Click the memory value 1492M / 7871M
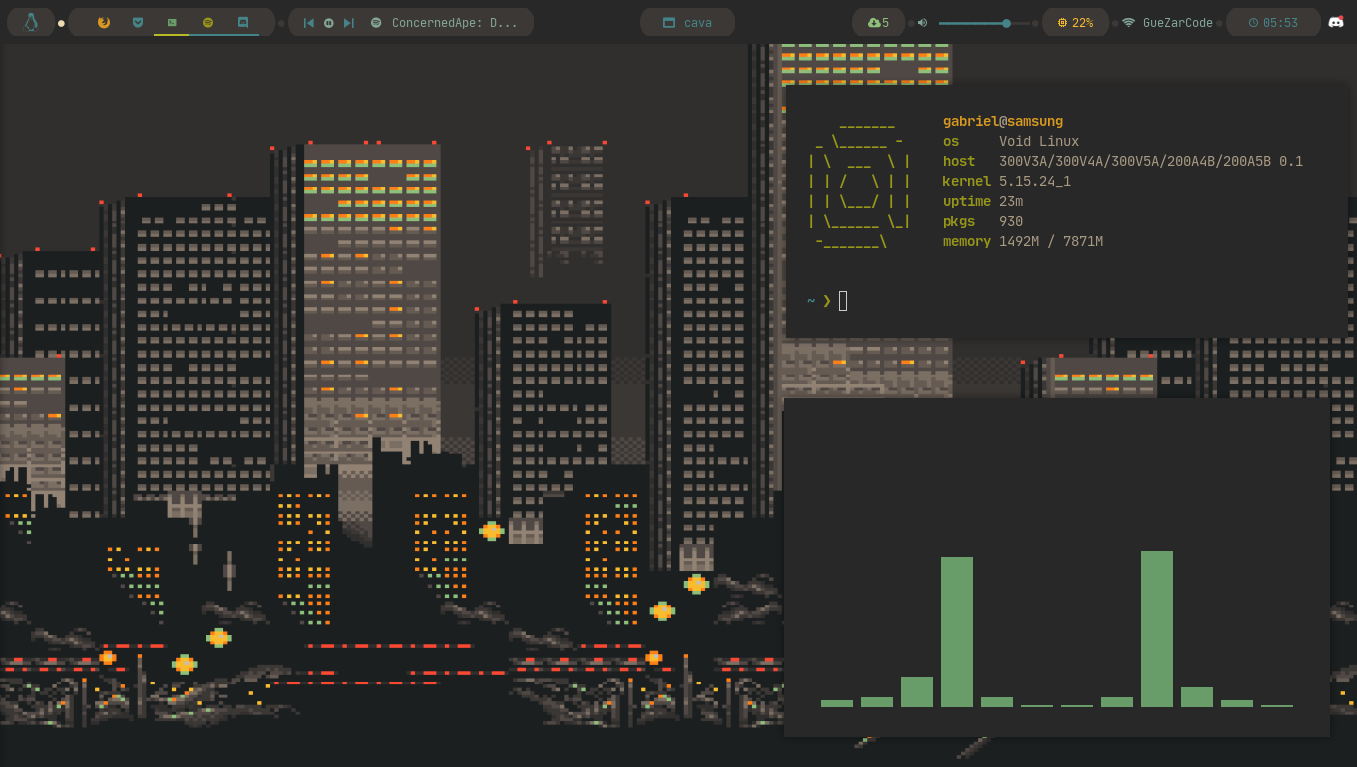The width and height of the screenshot is (1357, 767). click(1051, 241)
